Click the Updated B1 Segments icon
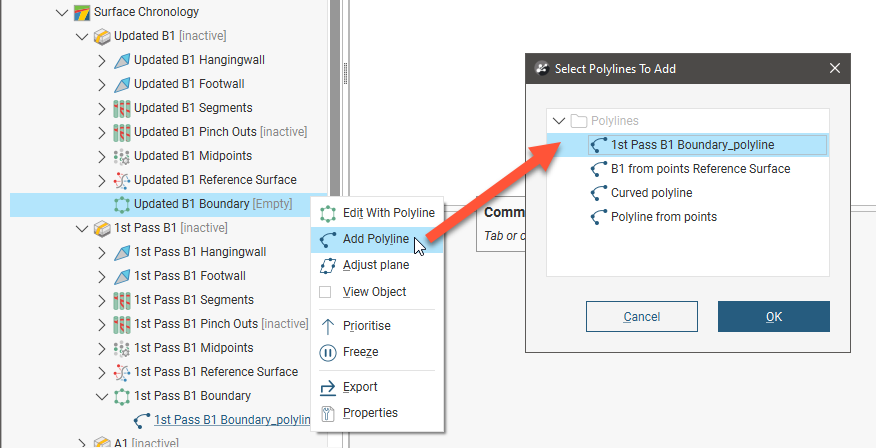The width and height of the screenshot is (876, 448). pyautogui.click(x=122, y=108)
